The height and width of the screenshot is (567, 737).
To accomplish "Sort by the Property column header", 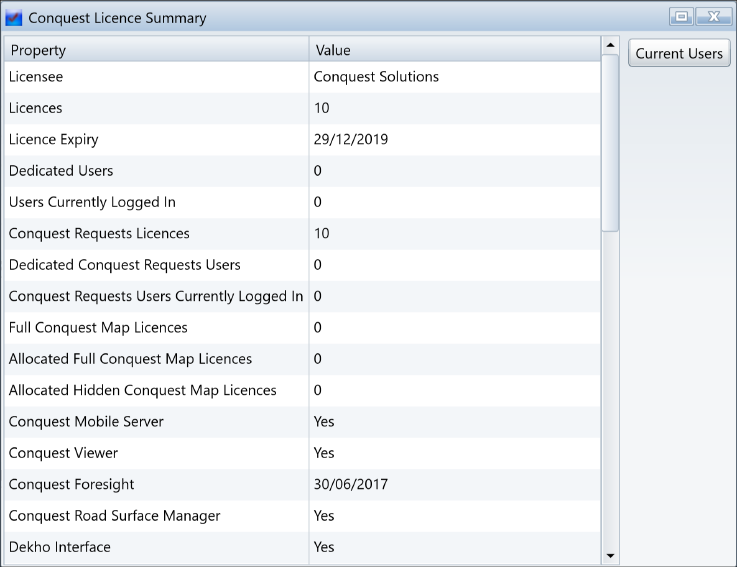I will pyautogui.click(x=157, y=50).
